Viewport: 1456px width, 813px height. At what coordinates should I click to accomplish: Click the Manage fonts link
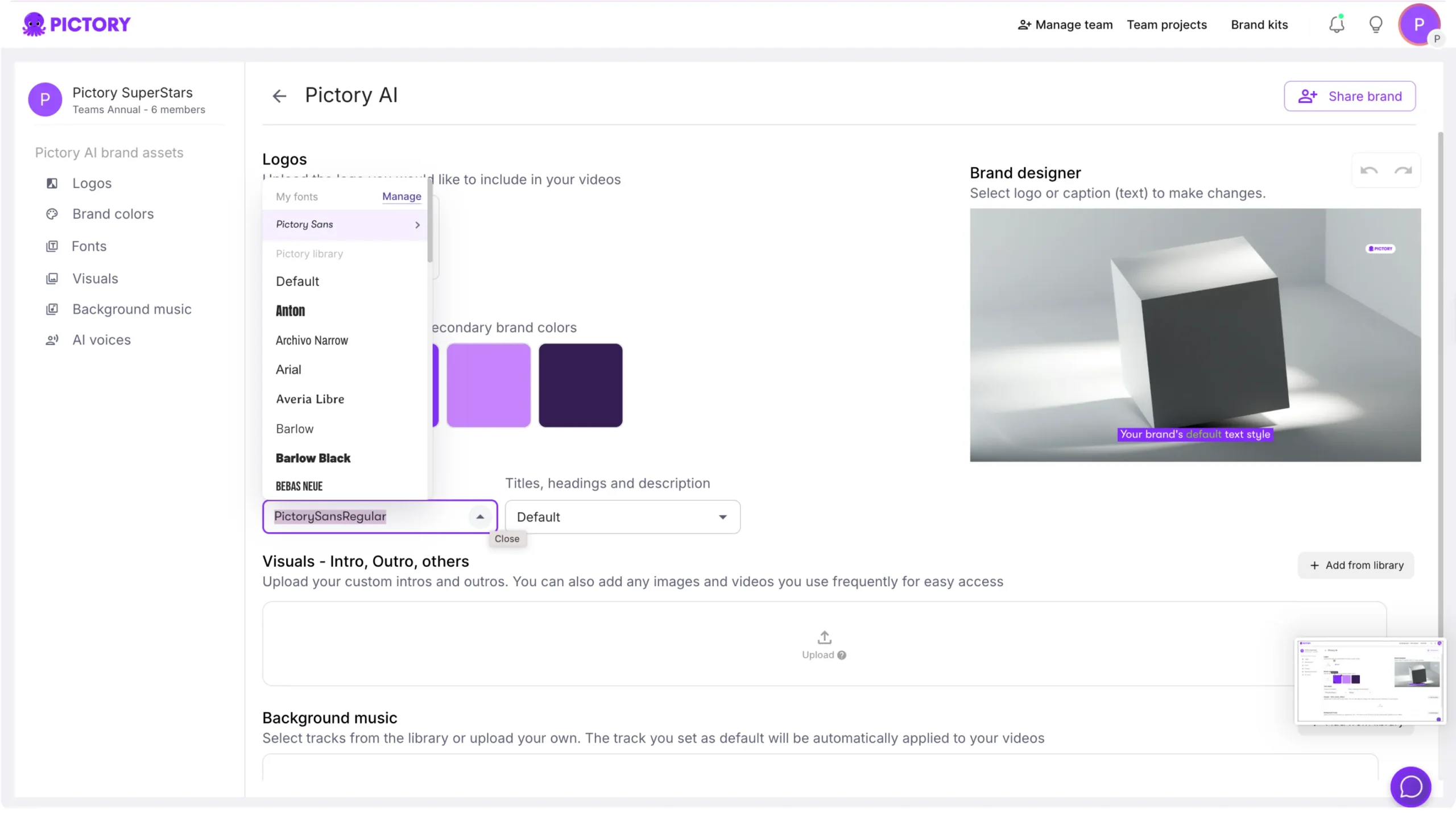[402, 197]
